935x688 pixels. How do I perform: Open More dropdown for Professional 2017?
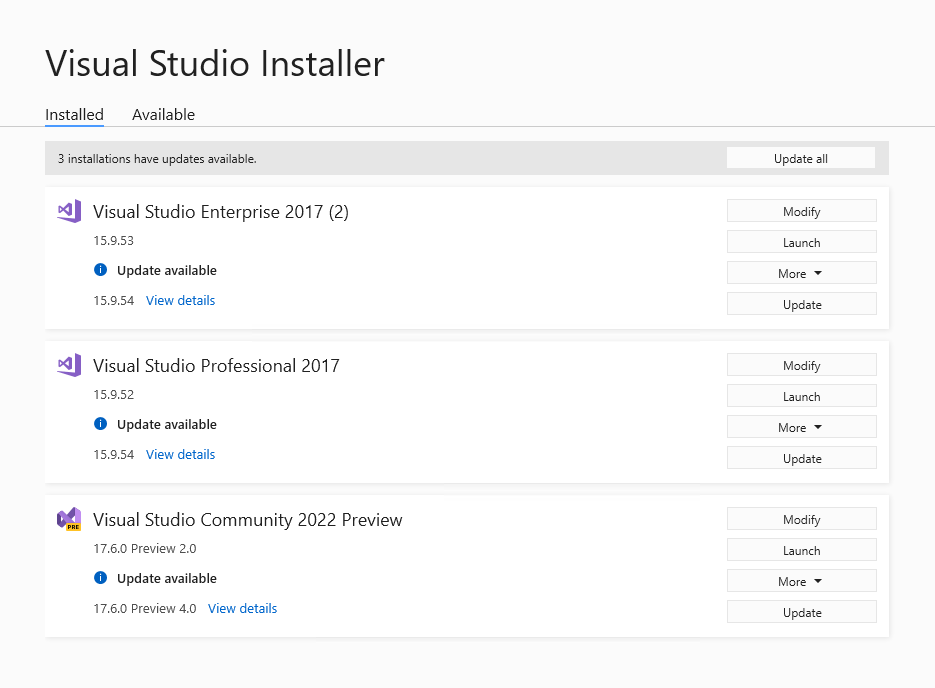click(x=801, y=427)
